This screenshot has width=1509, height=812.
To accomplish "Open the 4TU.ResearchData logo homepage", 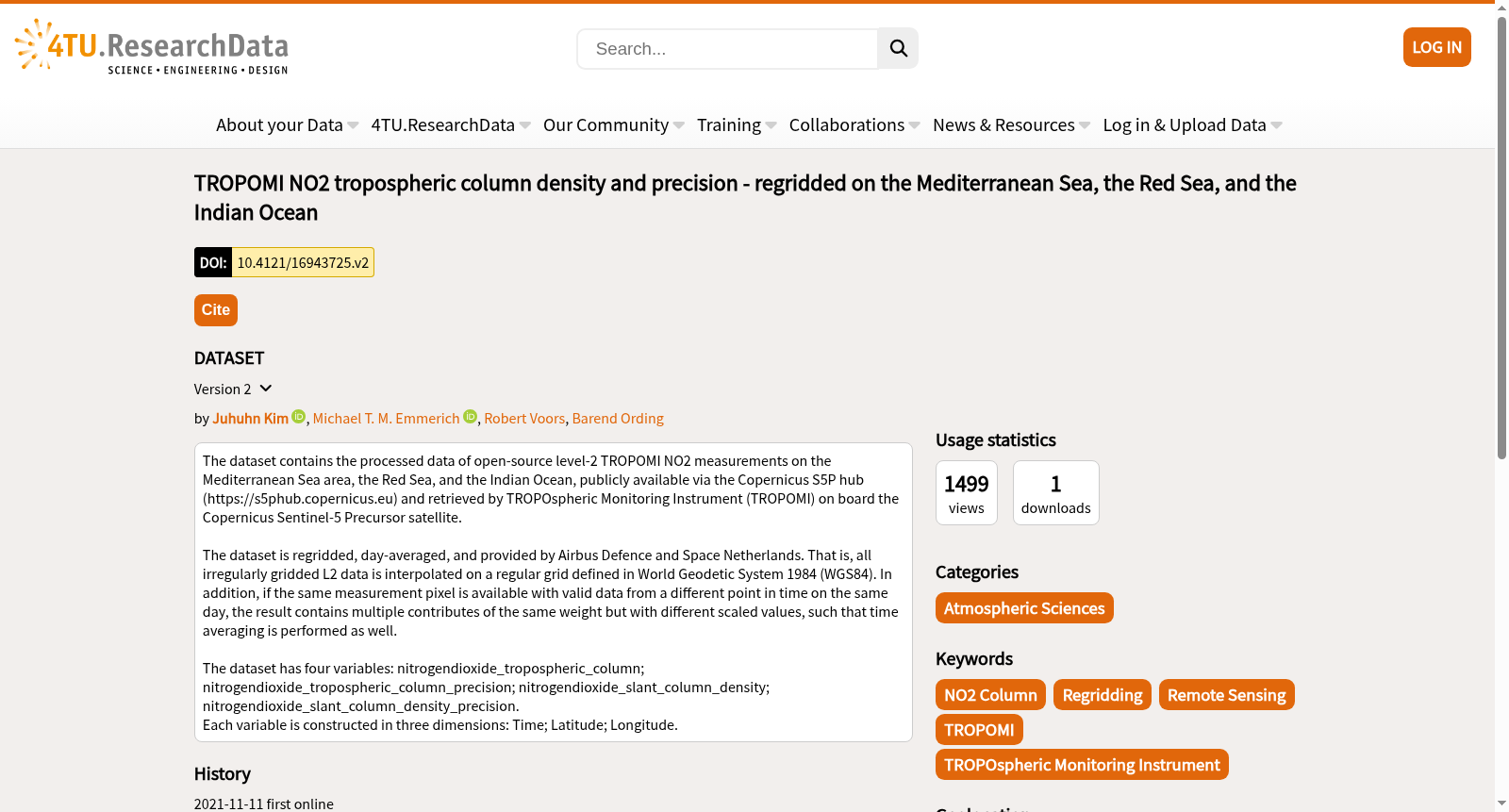I will point(152,47).
